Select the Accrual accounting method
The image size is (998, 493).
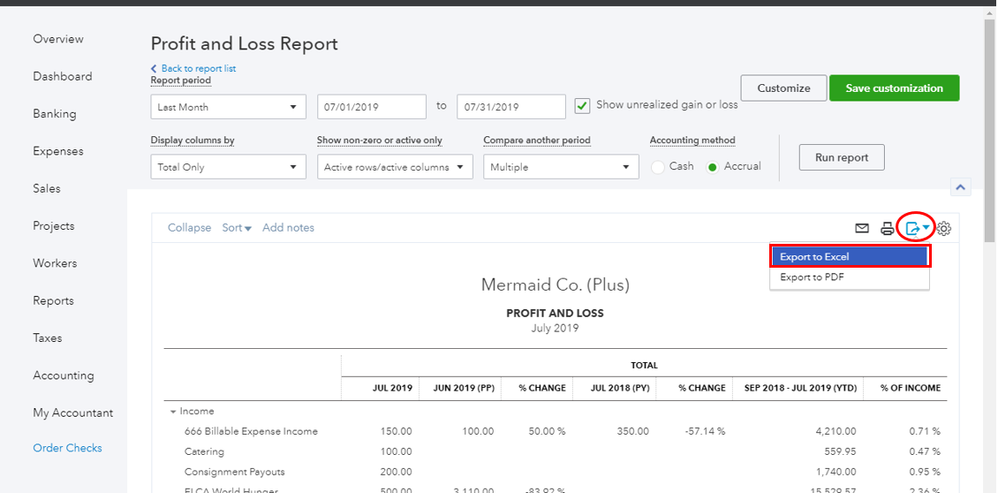(x=712, y=167)
